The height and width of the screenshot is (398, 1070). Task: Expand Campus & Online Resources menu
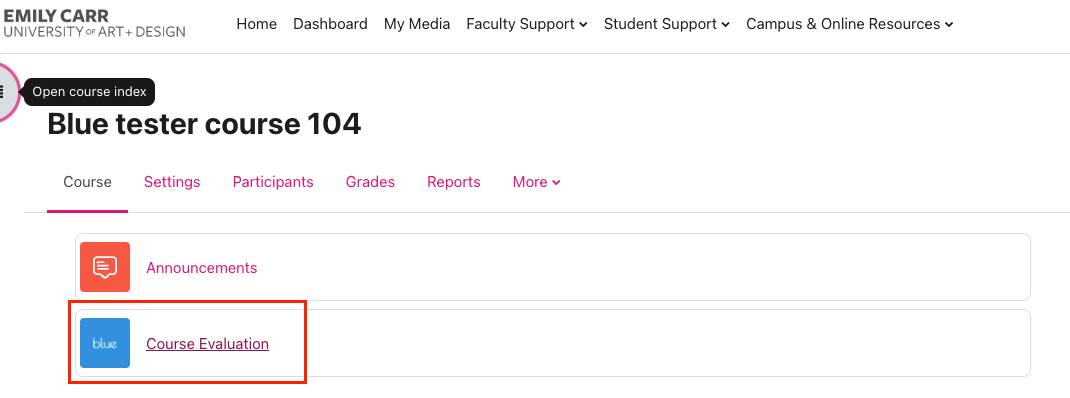click(x=850, y=24)
